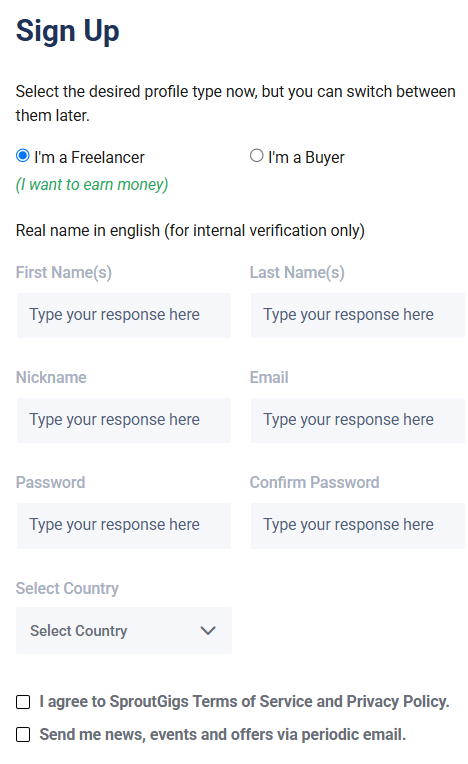Viewport: 468px width, 764px height.
Task: Enable the periodic email news checkbox
Action: click(x=23, y=735)
